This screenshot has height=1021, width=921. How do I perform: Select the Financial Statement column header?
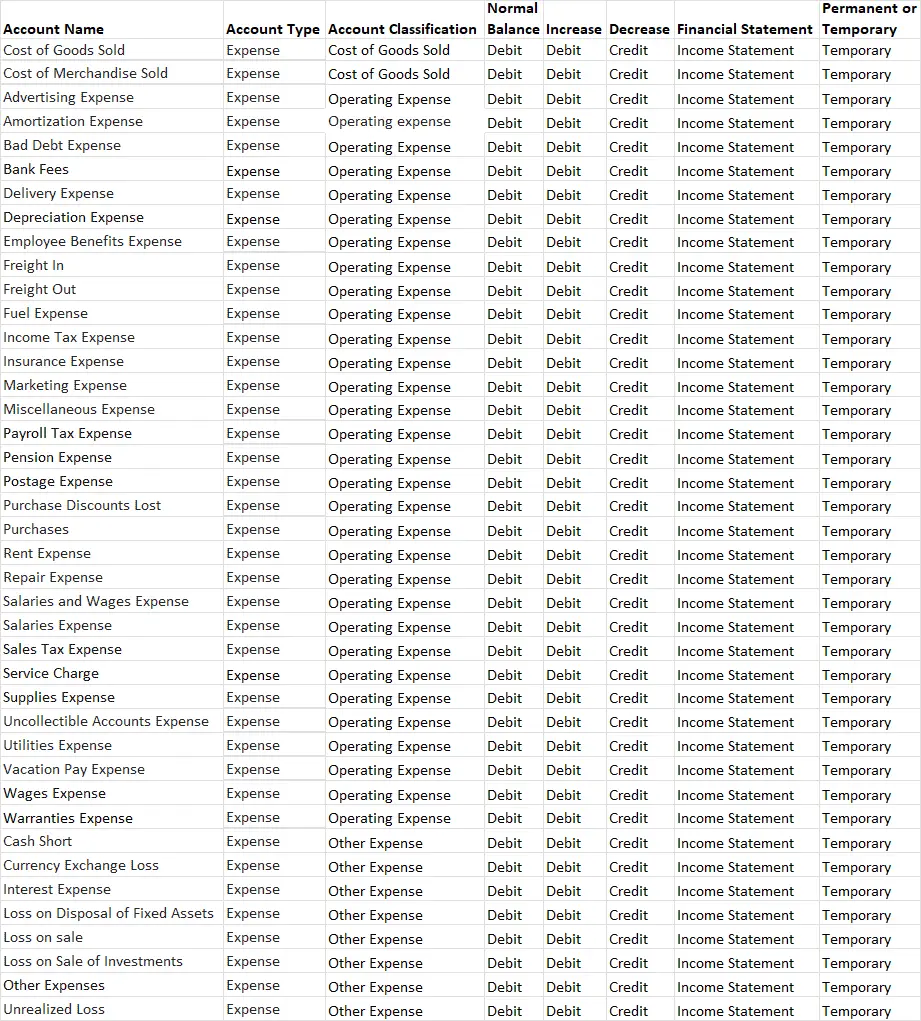click(744, 29)
